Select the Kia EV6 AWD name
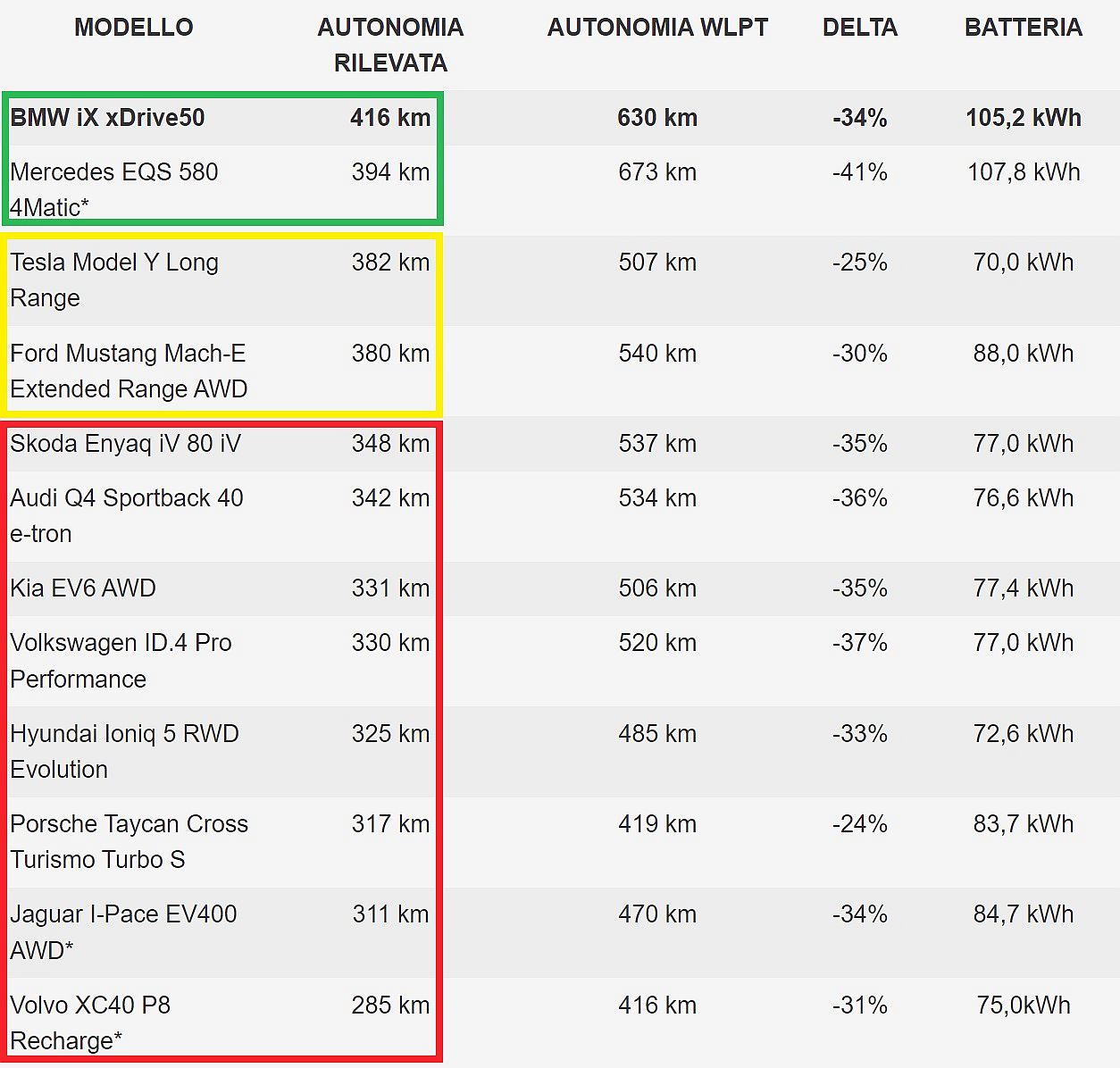1120x1068 pixels. click(x=83, y=588)
